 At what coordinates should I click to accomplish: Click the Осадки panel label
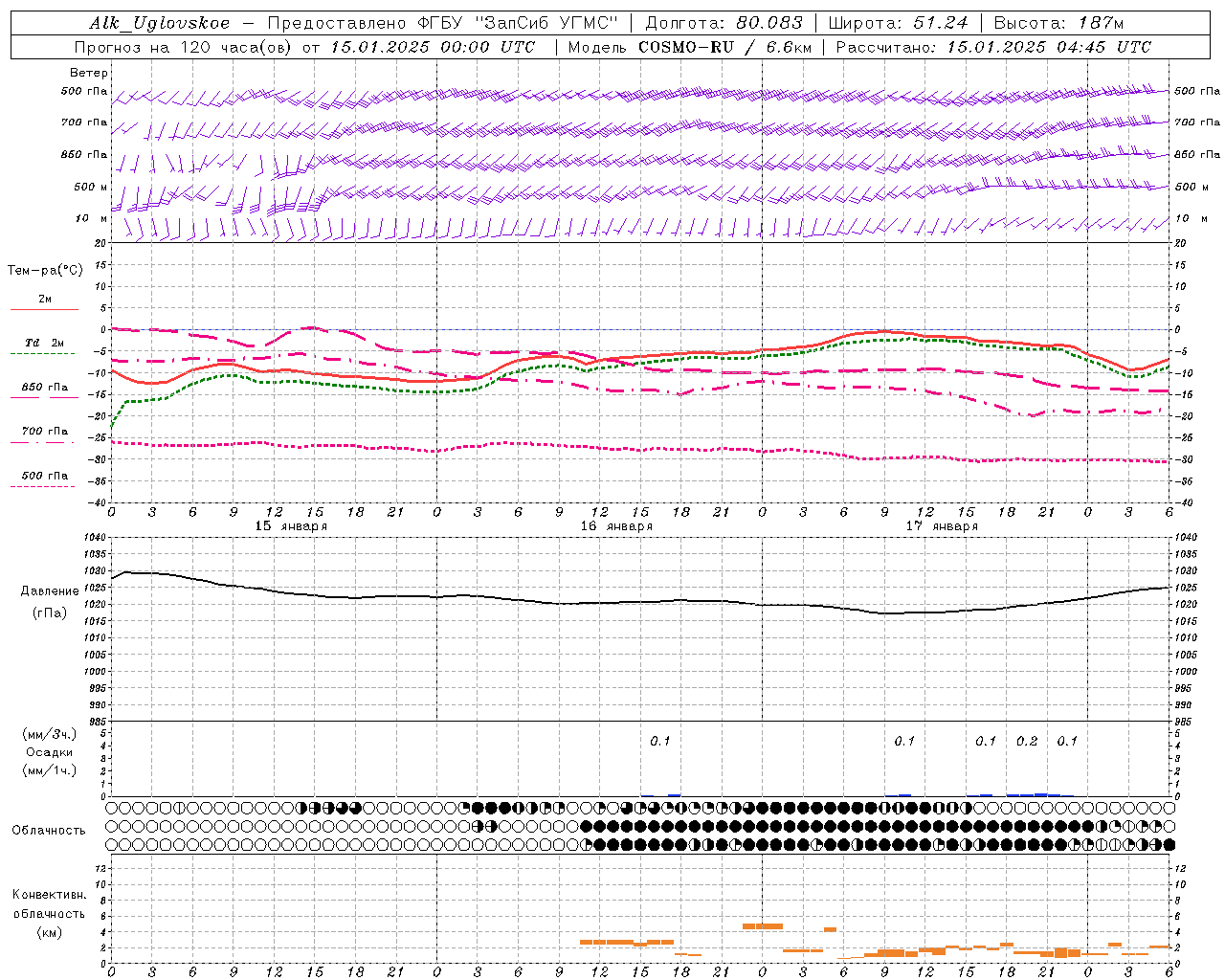[50, 752]
